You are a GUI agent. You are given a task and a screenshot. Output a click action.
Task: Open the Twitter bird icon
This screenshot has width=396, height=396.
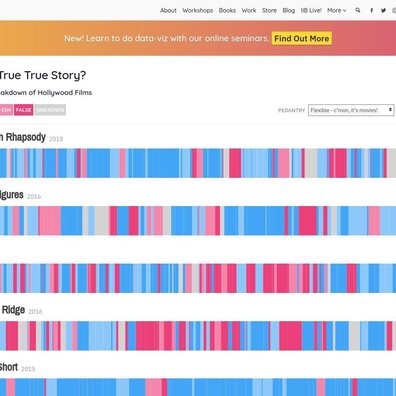(x=383, y=10)
